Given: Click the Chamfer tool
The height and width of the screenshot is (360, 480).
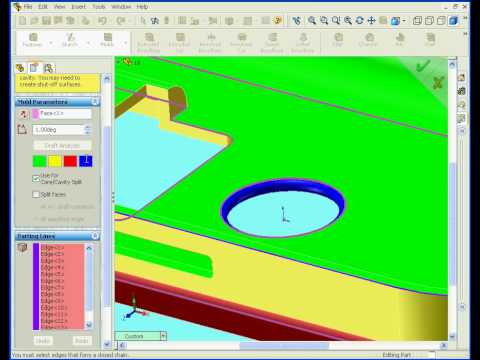Looking at the screenshot, I should pyautogui.click(x=368, y=40).
